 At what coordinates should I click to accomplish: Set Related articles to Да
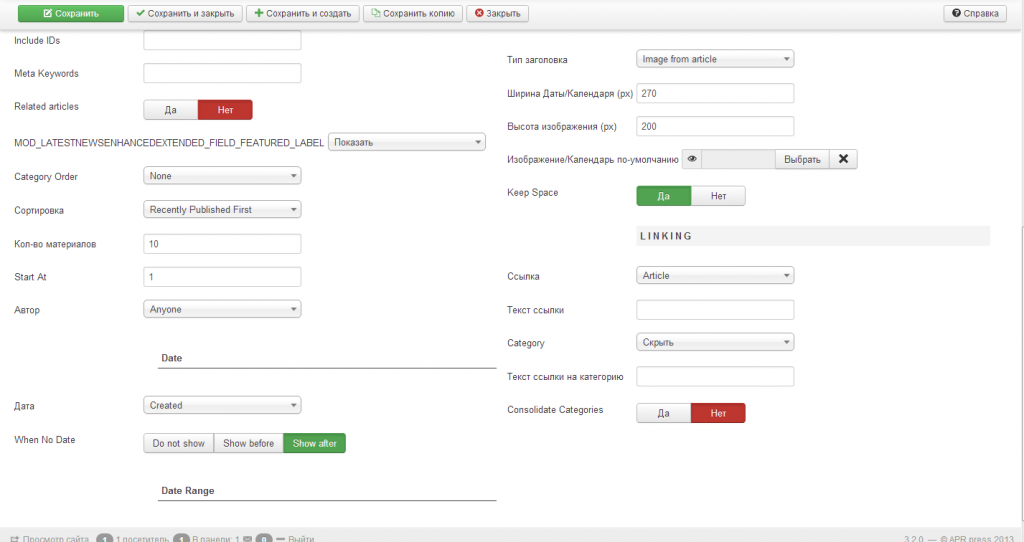point(171,110)
